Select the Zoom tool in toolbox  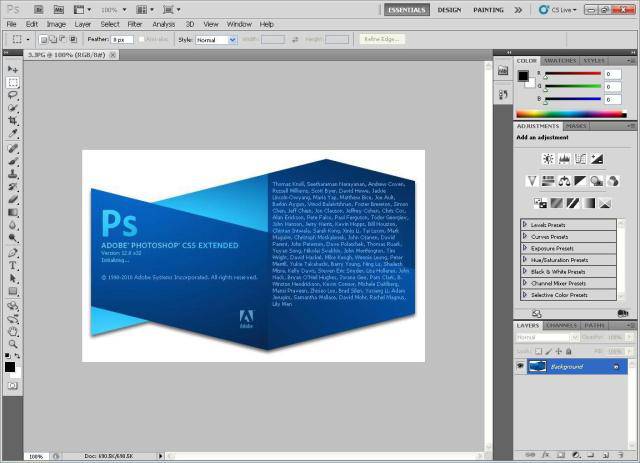click(x=13, y=344)
